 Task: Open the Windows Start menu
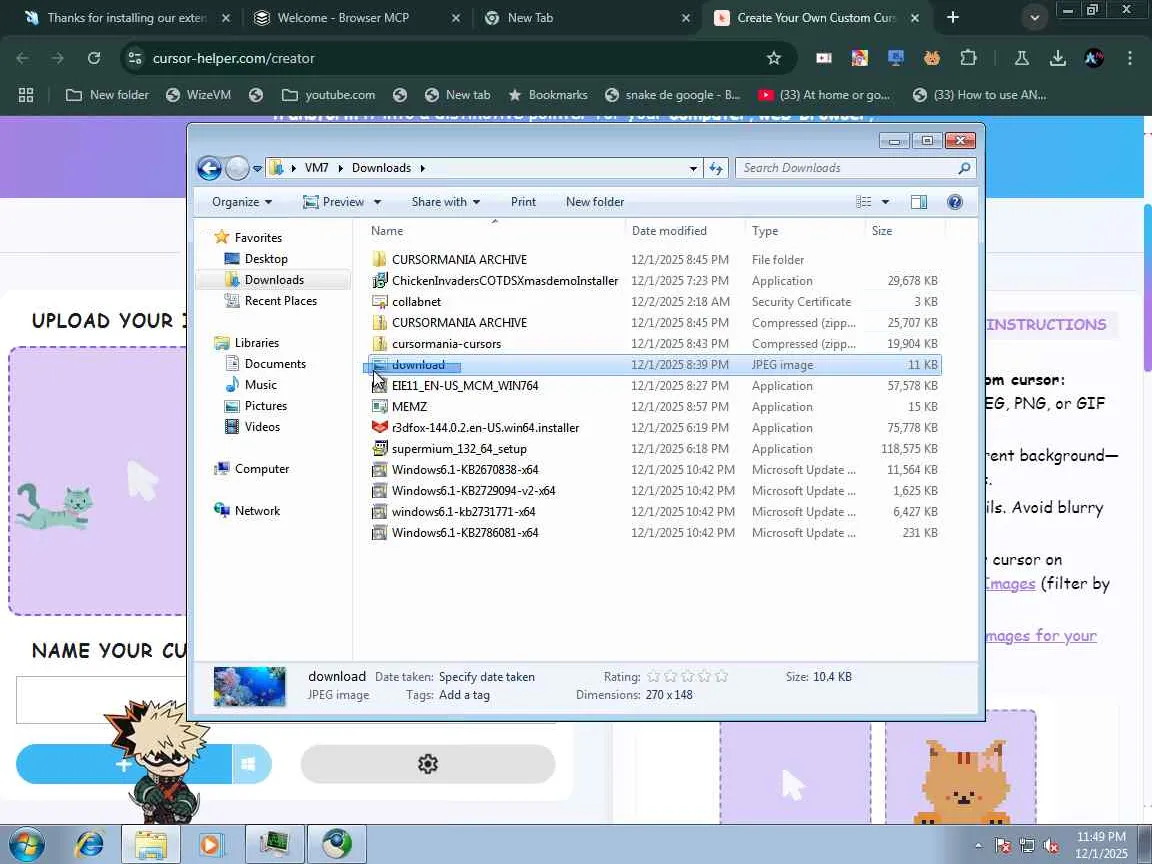pyautogui.click(x=25, y=844)
